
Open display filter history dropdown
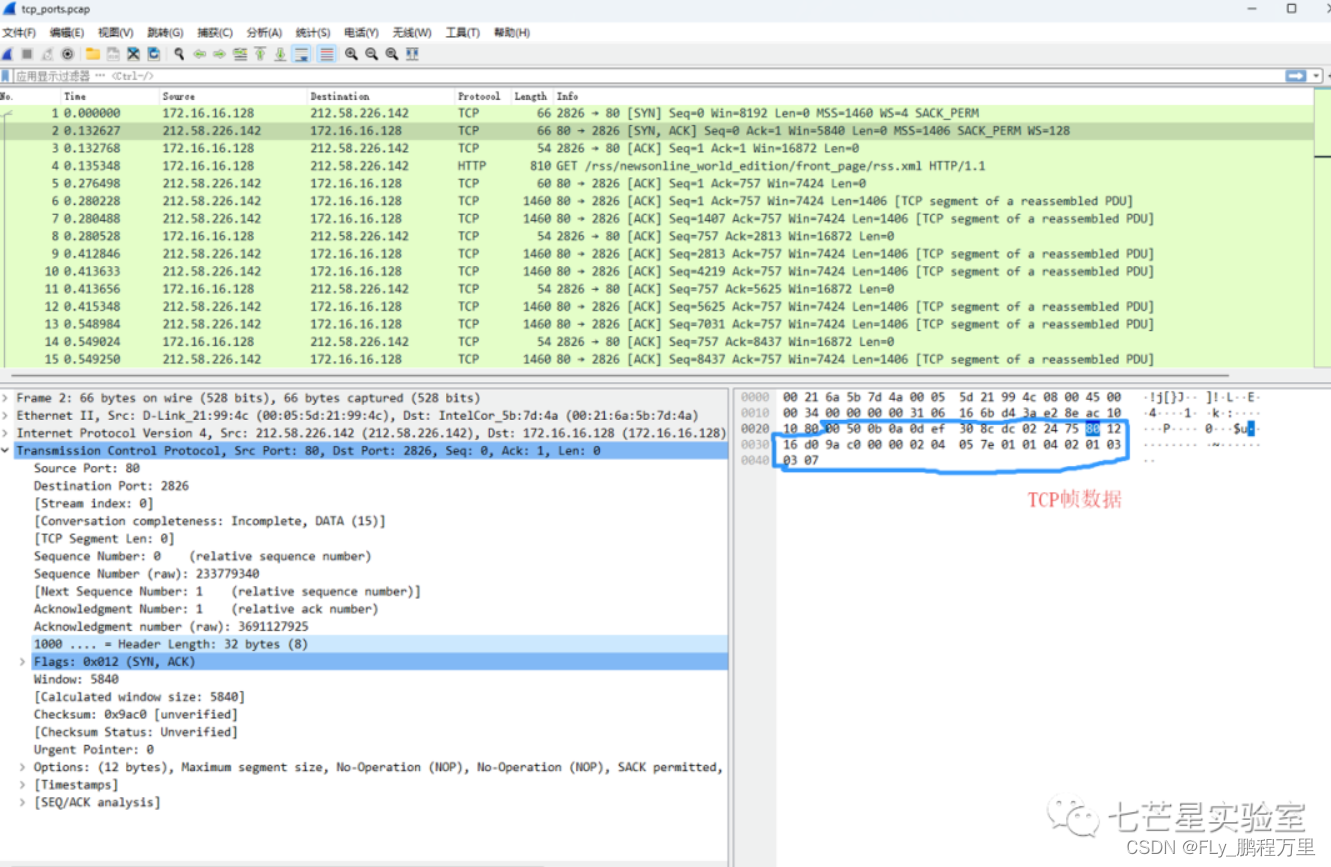pos(1316,76)
